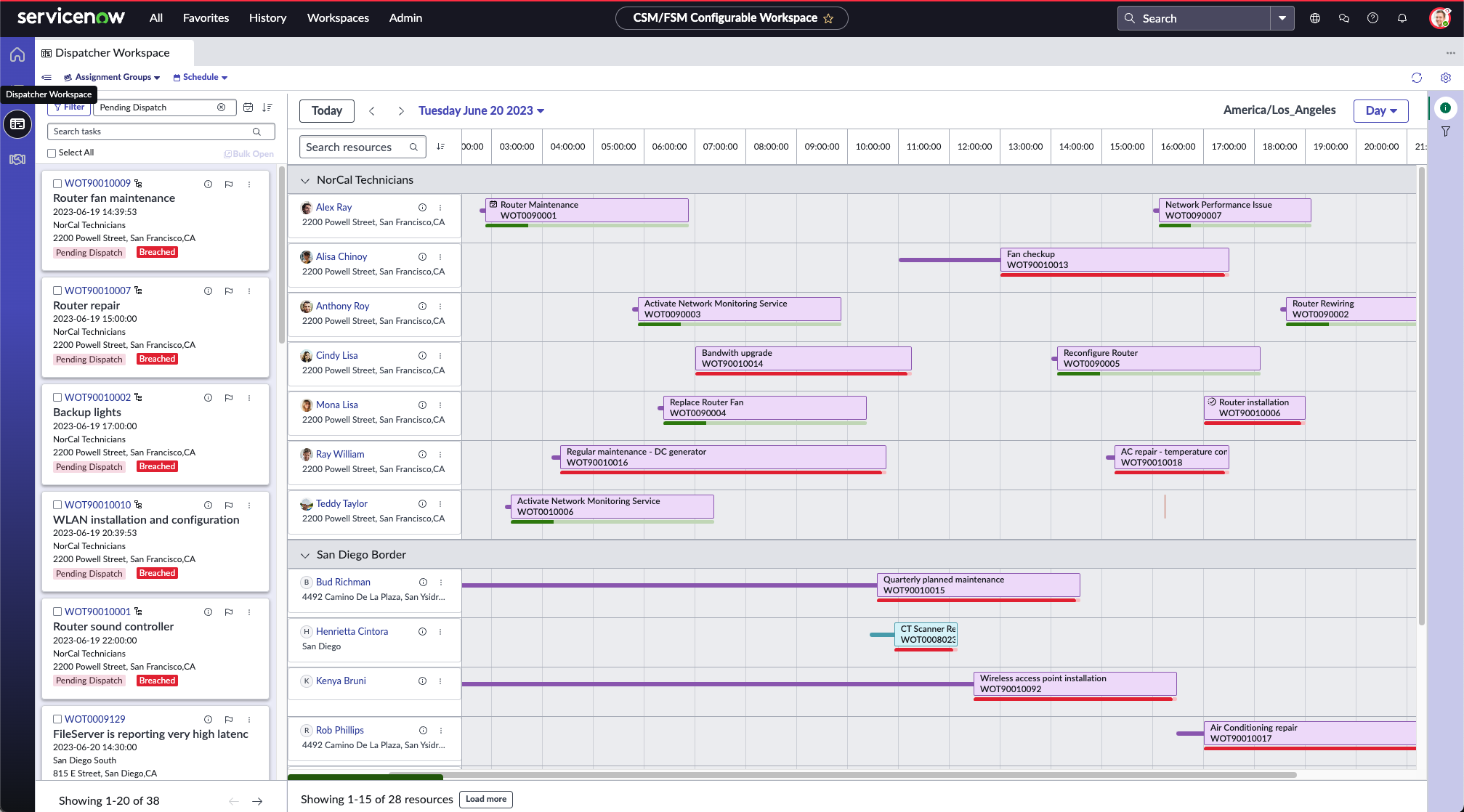Image resolution: width=1464 pixels, height=812 pixels.
Task: Favorite the CSM/FSM Configurable Workspace with the star
Action: click(x=828, y=18)
